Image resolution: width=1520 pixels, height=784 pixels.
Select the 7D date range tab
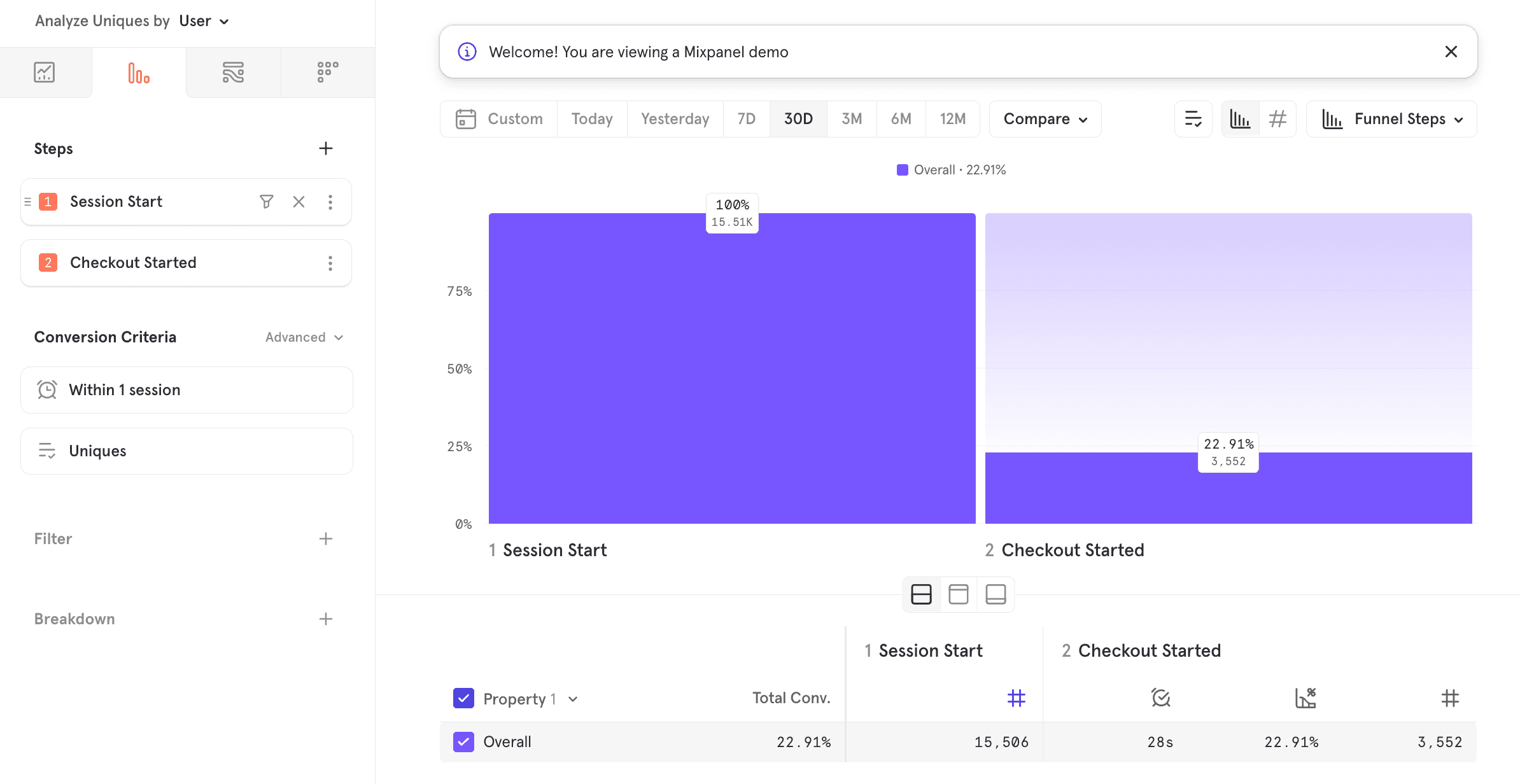746,119
